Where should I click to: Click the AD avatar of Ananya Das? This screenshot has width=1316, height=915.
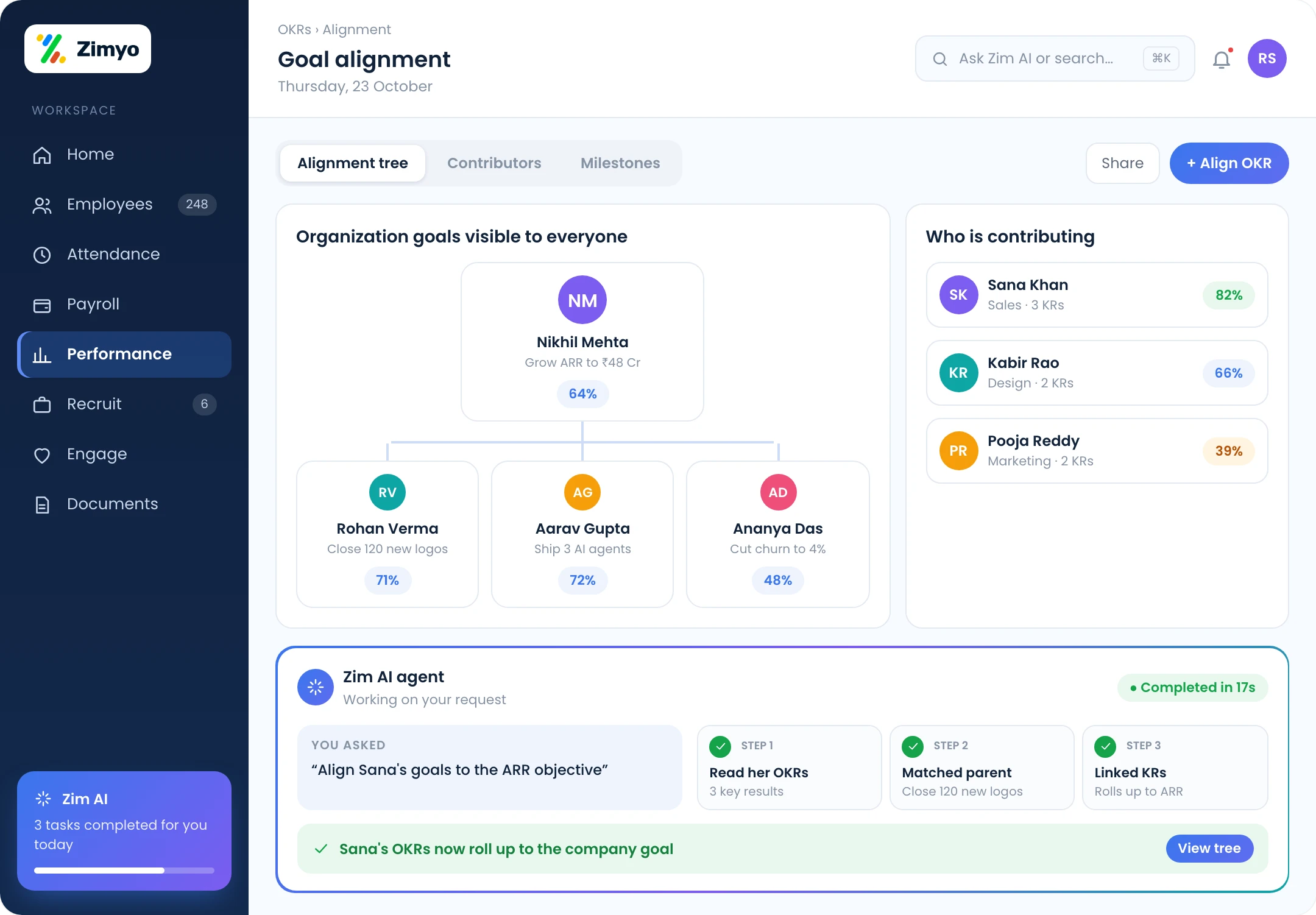(x=778, y=492)
